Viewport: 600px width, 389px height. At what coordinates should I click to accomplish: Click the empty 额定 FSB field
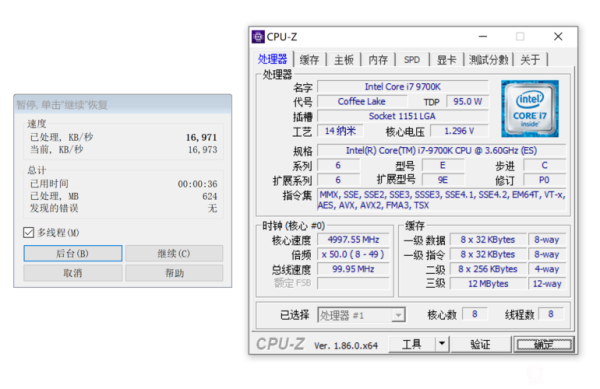coord(353,283)
